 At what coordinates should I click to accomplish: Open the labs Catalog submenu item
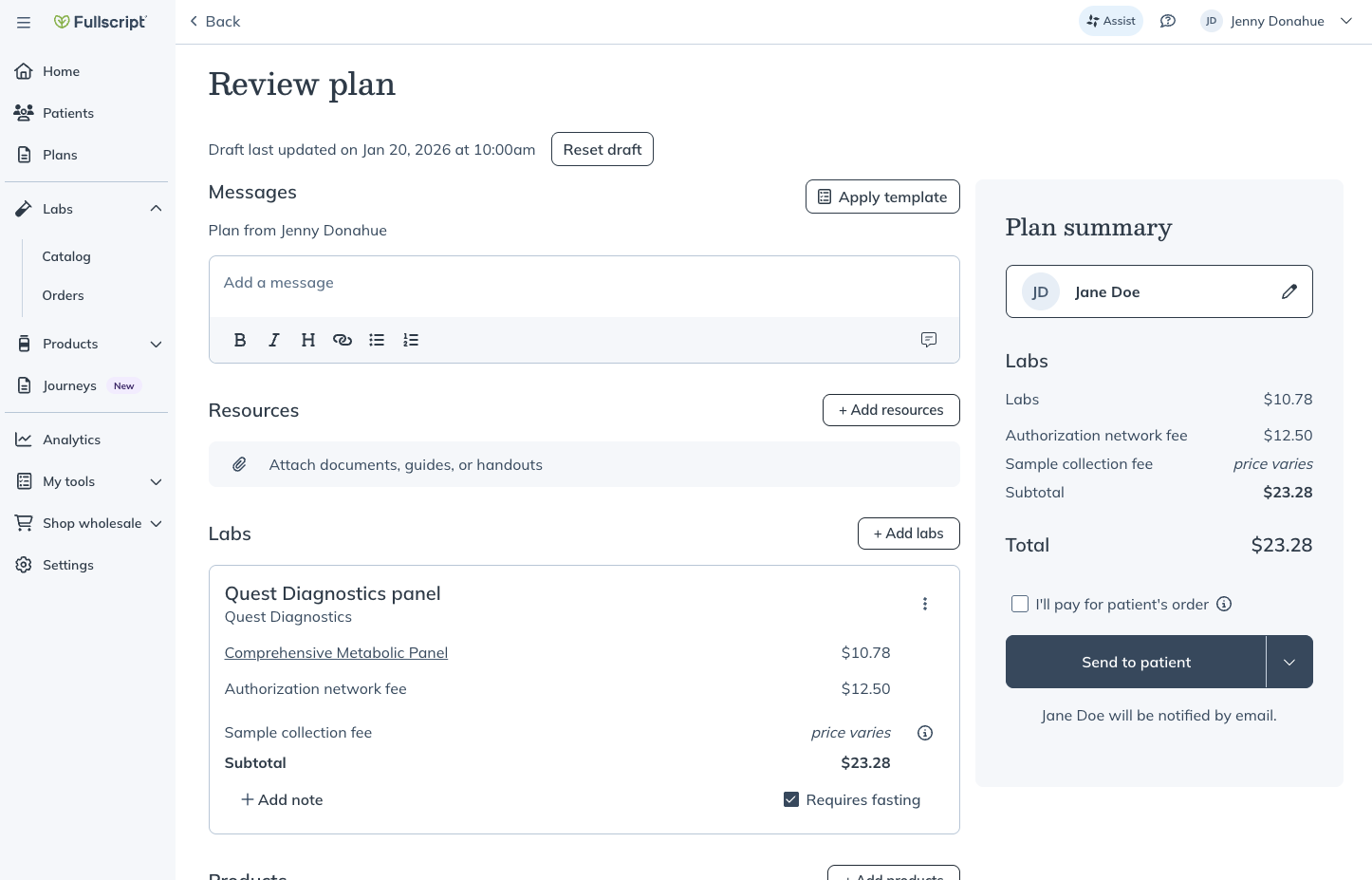[x=66, y=256]
